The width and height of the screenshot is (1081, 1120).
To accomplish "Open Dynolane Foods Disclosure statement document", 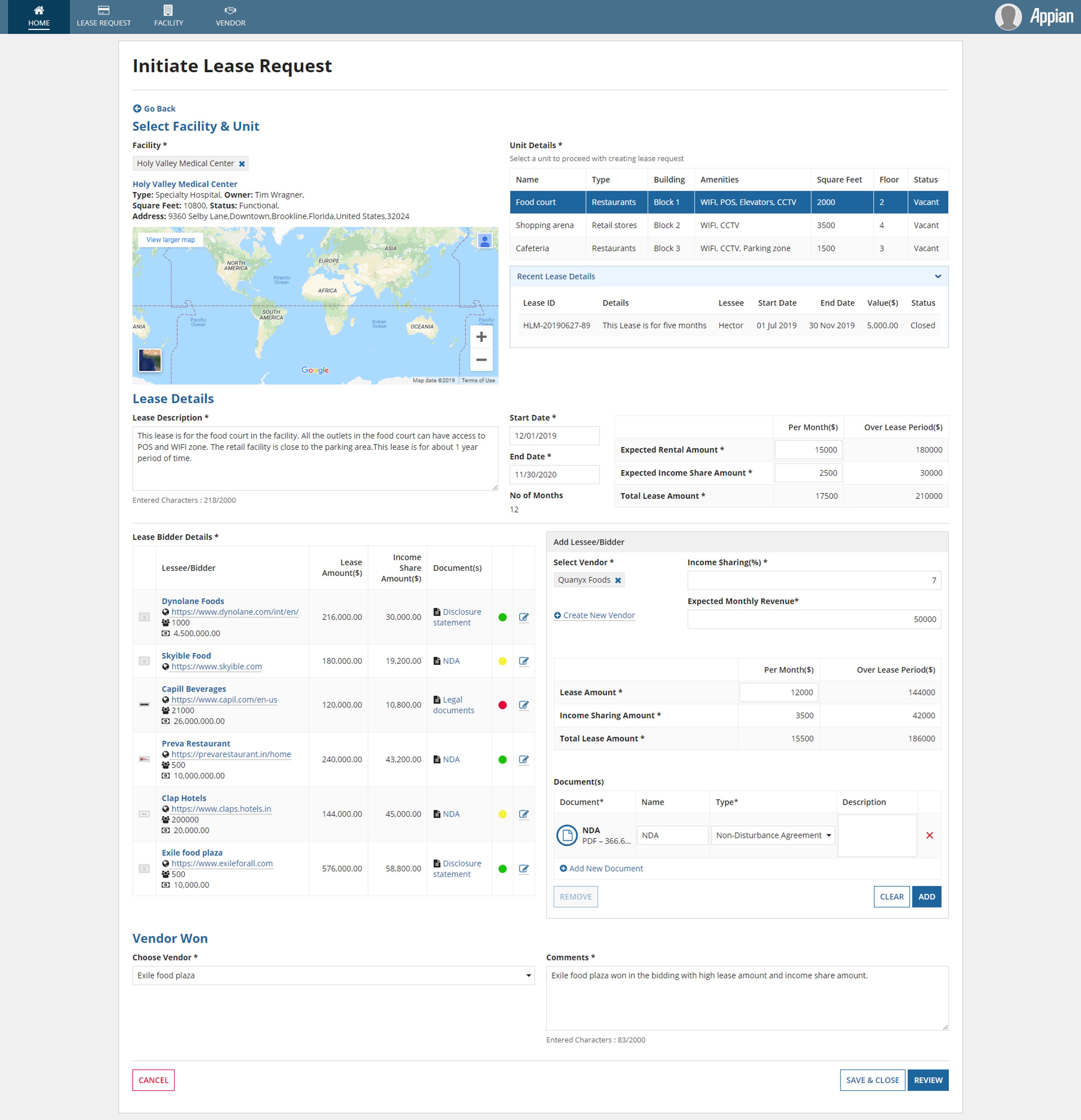I will click(457, 617).
